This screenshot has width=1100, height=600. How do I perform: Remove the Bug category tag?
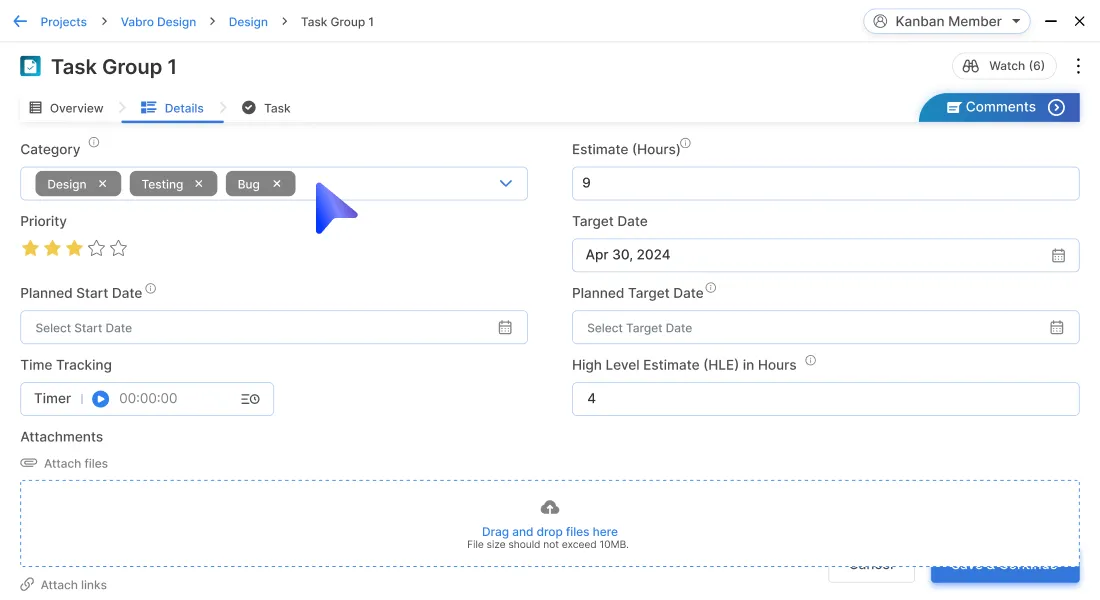coord(277,184)
